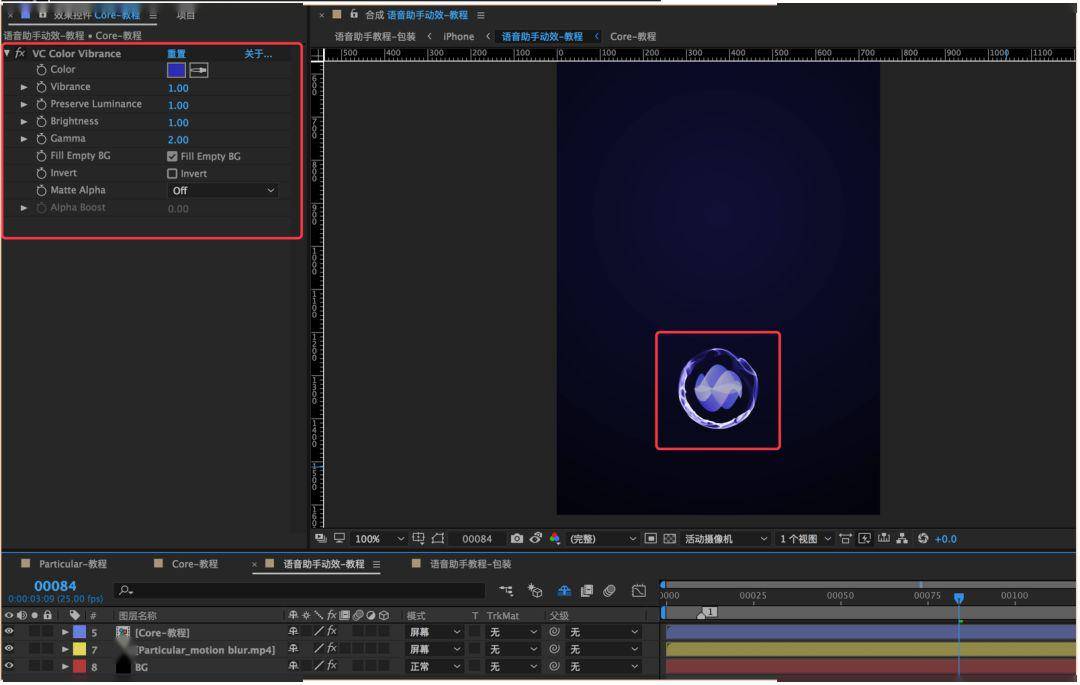
Task: Click the timeline layer search field
Action: tap(300, 591)
